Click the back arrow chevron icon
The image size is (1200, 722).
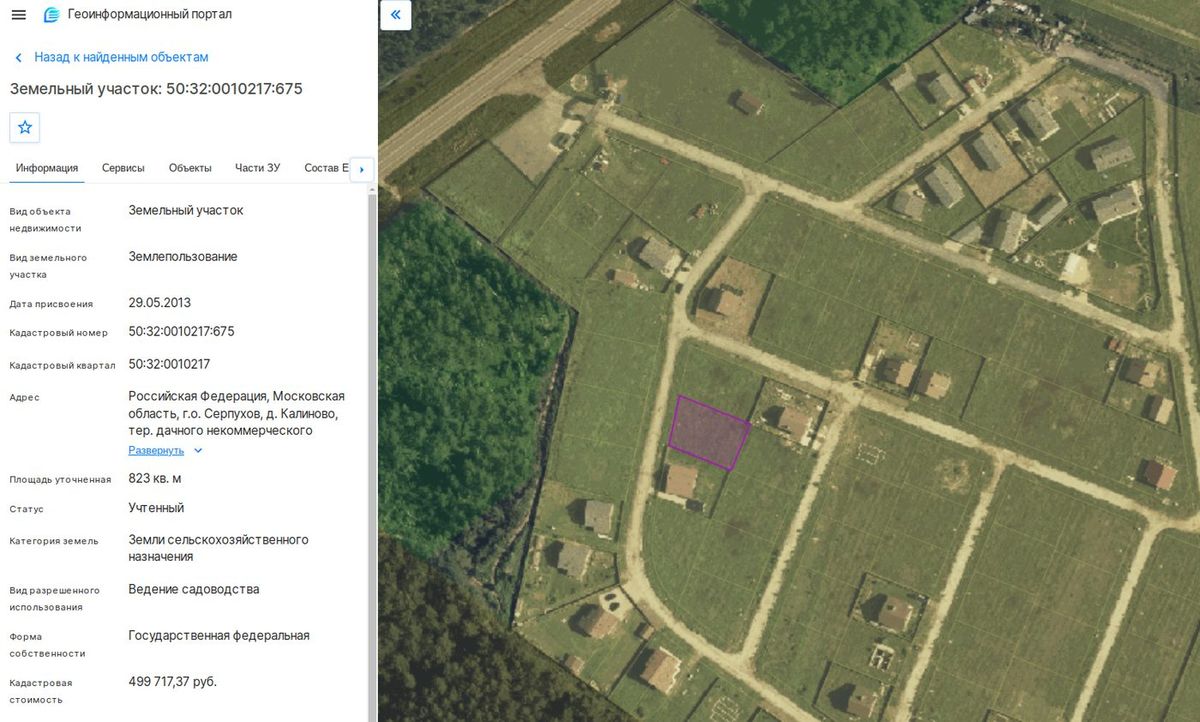(18, 58)
